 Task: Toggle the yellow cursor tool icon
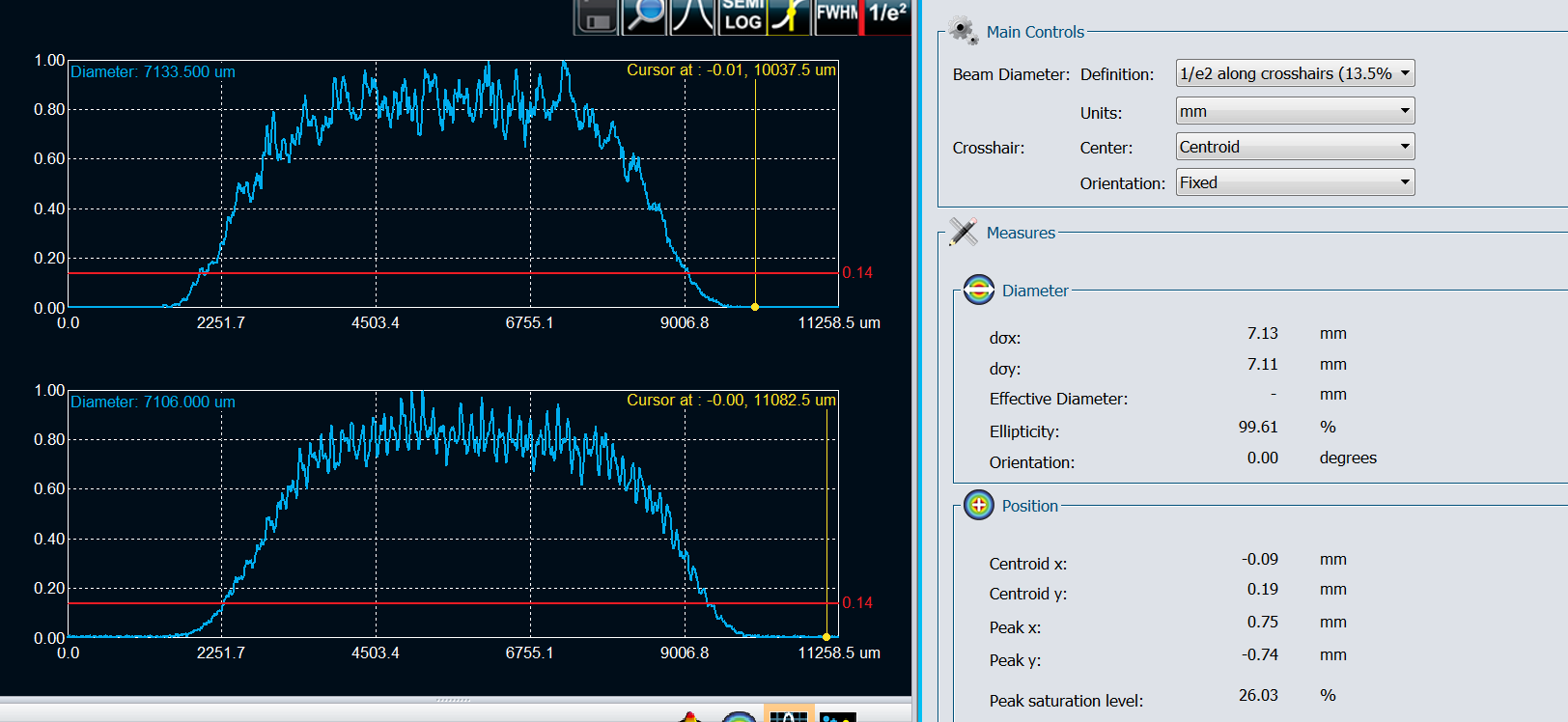pos(789,16)
